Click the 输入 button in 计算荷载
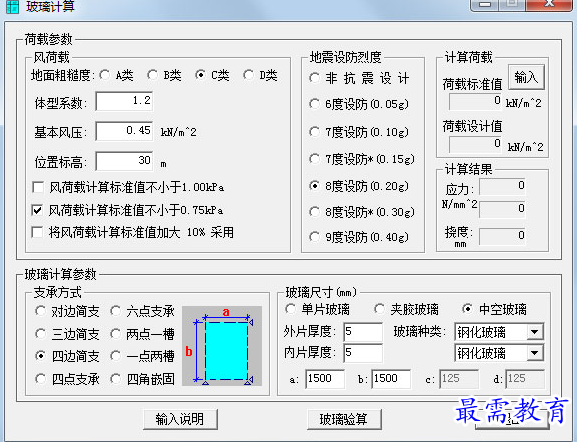 (x=526, y=77)
